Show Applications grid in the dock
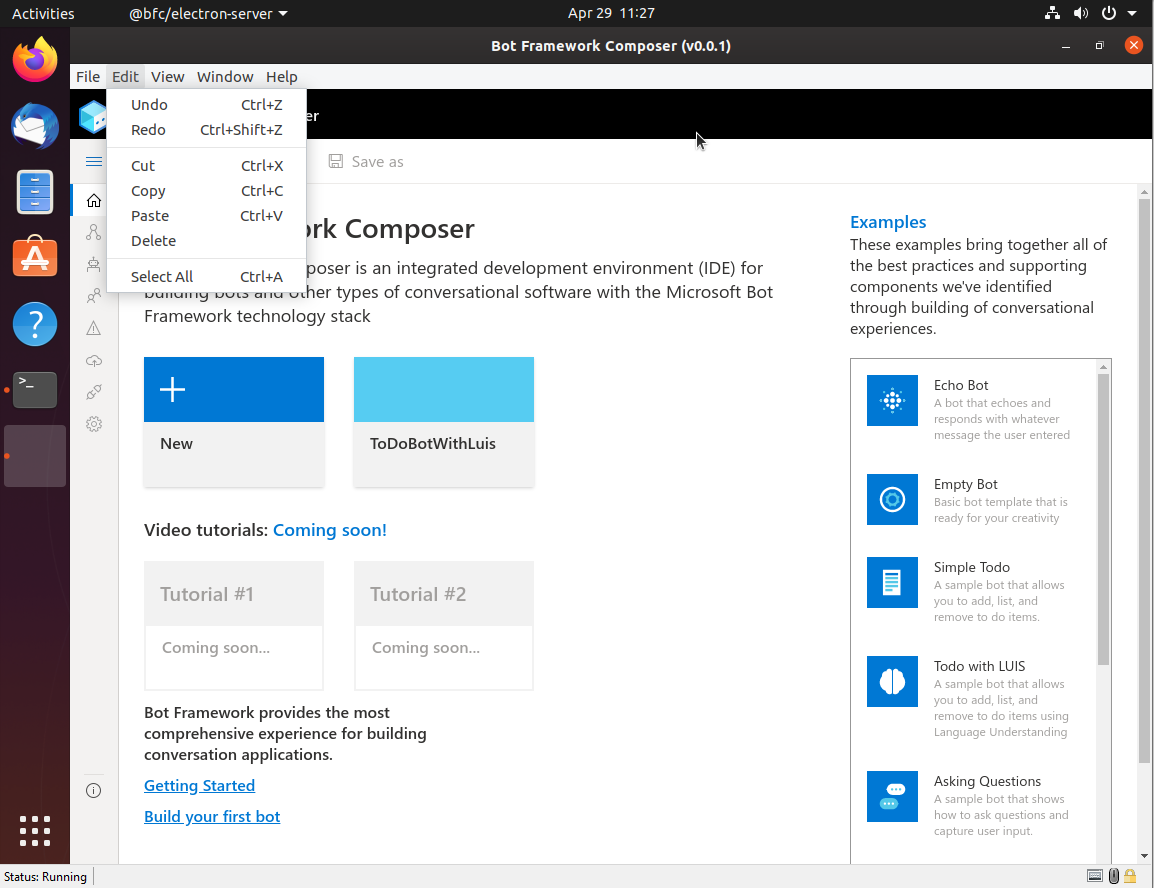 pyautogui.click(x=35, y=831)
